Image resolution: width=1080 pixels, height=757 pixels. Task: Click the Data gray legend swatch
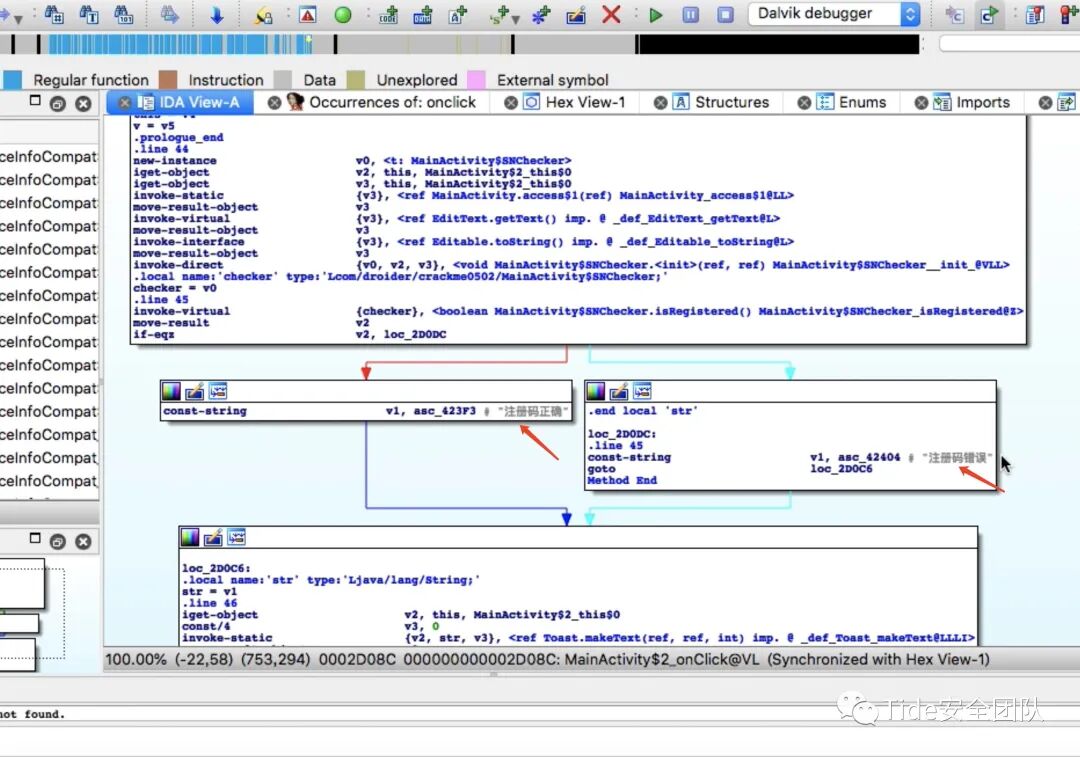click(x=282, y=80)
